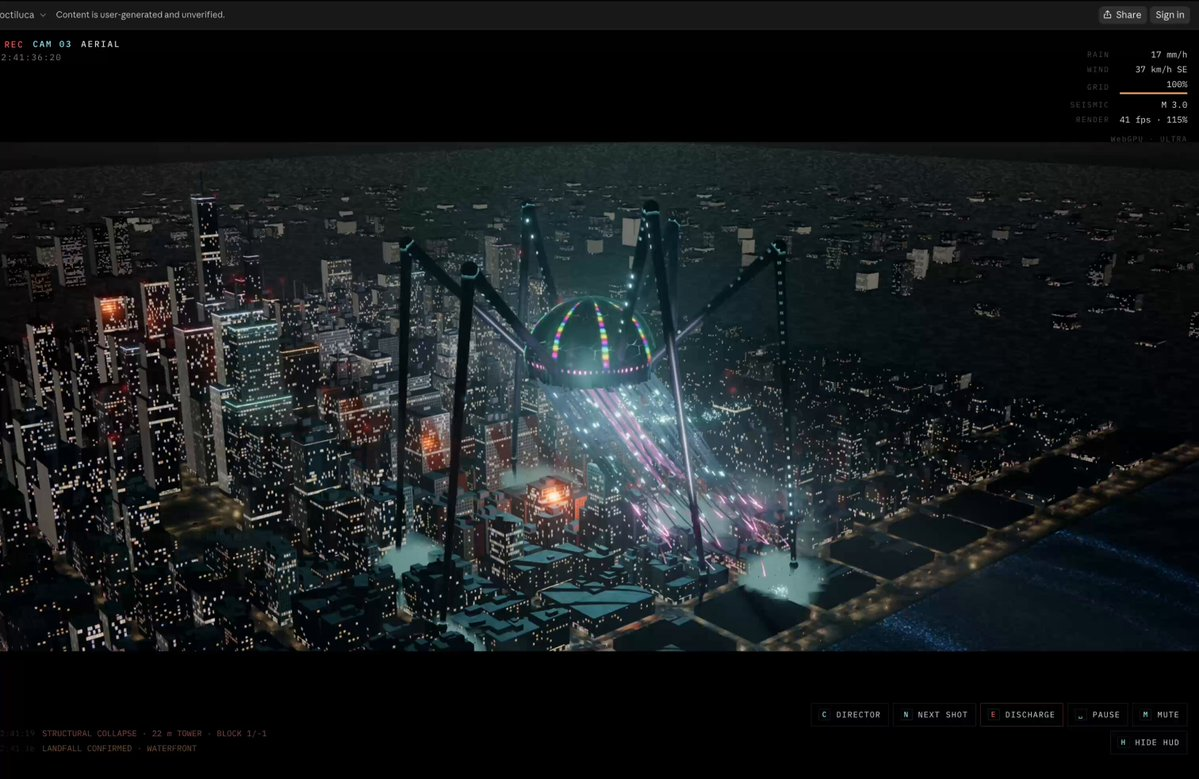Trigger the red Discharge action
Screen dimensions: 1199x779
coord(1021,715)
